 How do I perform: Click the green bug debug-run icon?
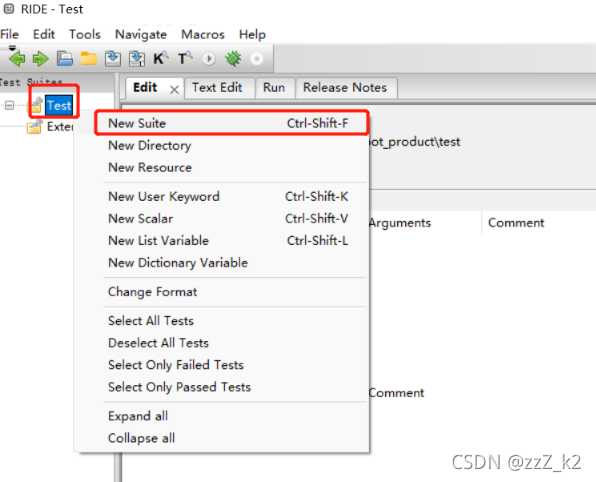point(233,59)
